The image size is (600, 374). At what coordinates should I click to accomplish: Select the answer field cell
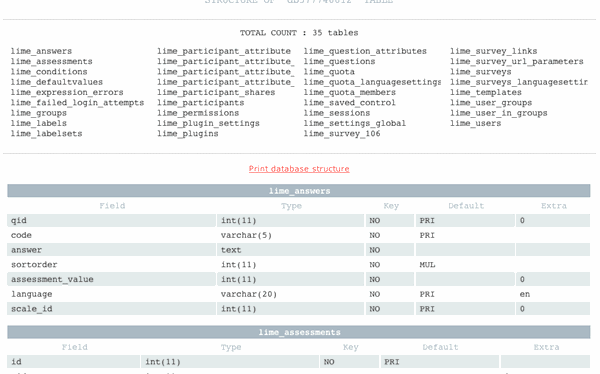(111, 250)
